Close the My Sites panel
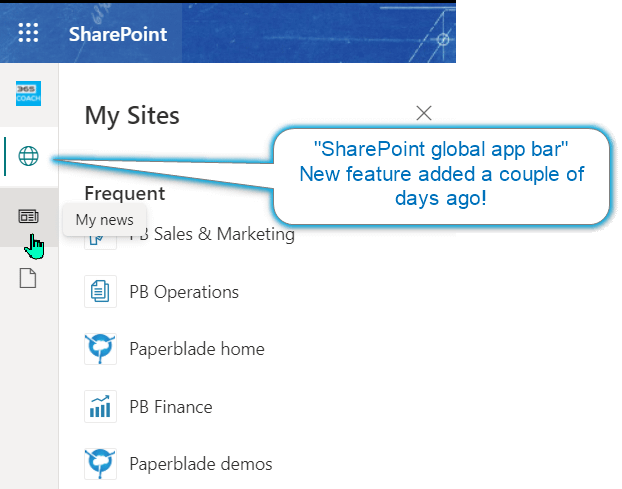Viewport: 622px width, 489px height. click(x=424, y=113)
